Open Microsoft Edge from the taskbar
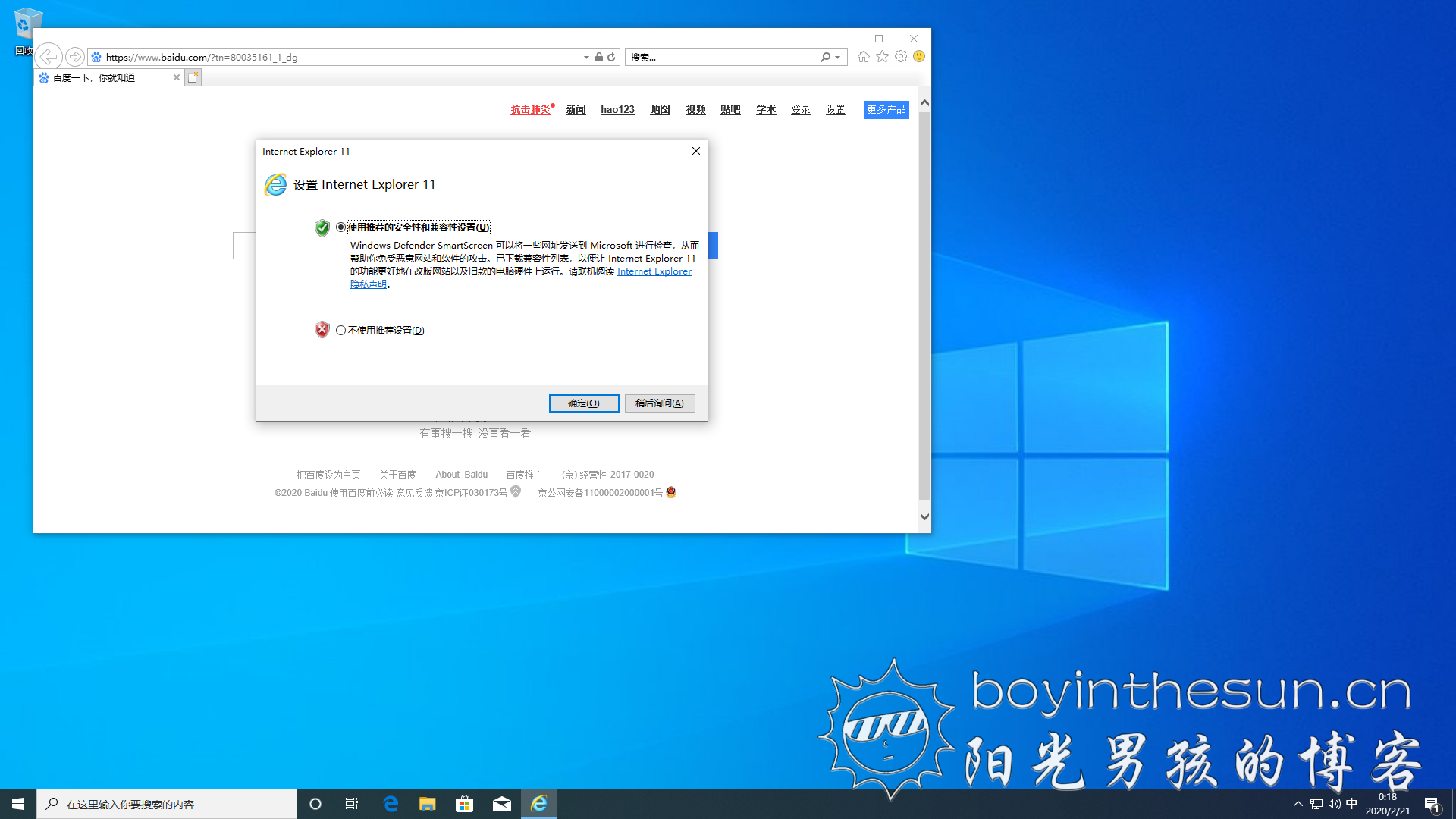This screenshot has height=819, width=1456. pos(391,803)
